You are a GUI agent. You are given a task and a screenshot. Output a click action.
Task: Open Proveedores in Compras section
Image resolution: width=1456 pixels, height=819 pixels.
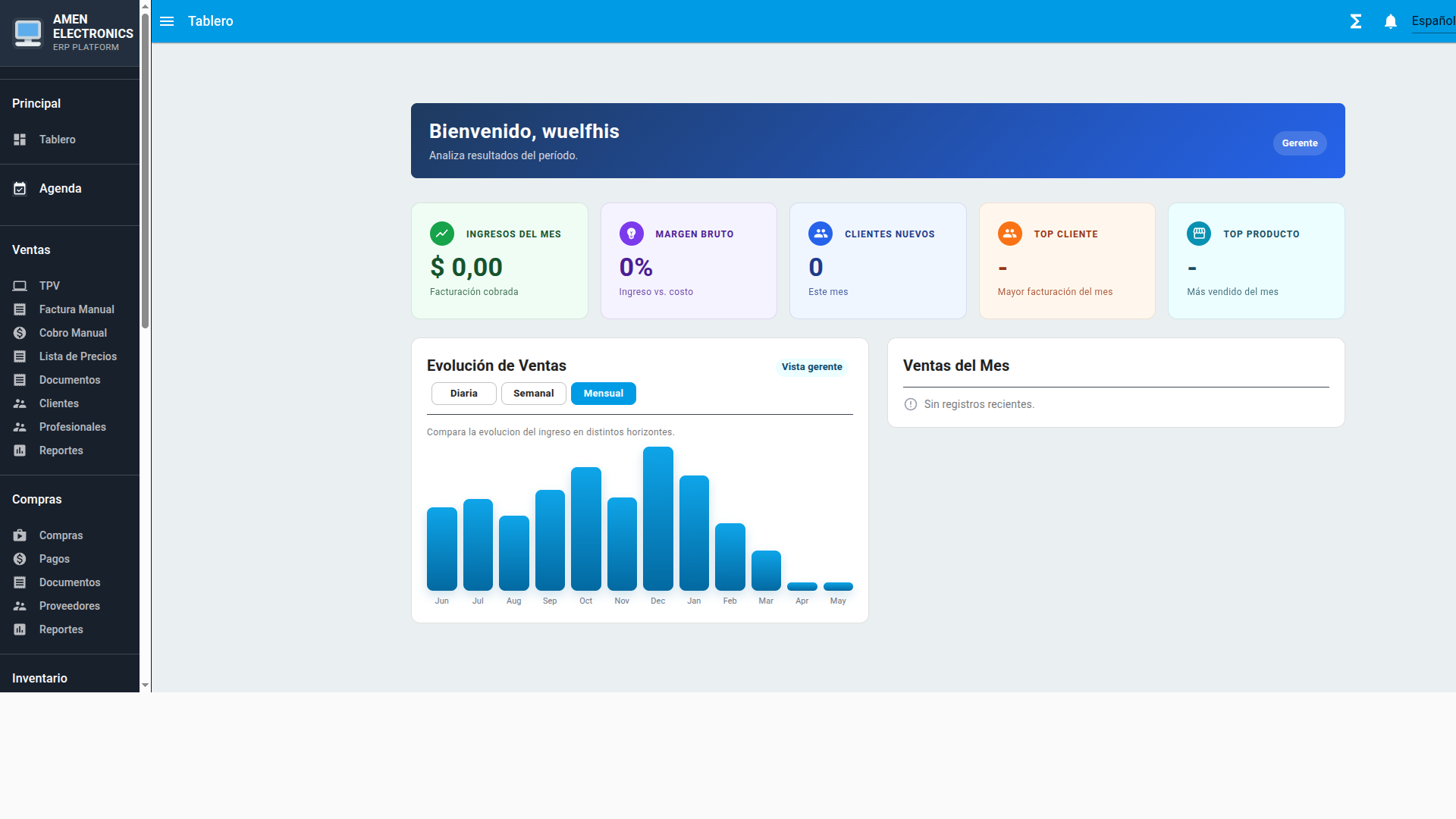(x=70, y=606)
